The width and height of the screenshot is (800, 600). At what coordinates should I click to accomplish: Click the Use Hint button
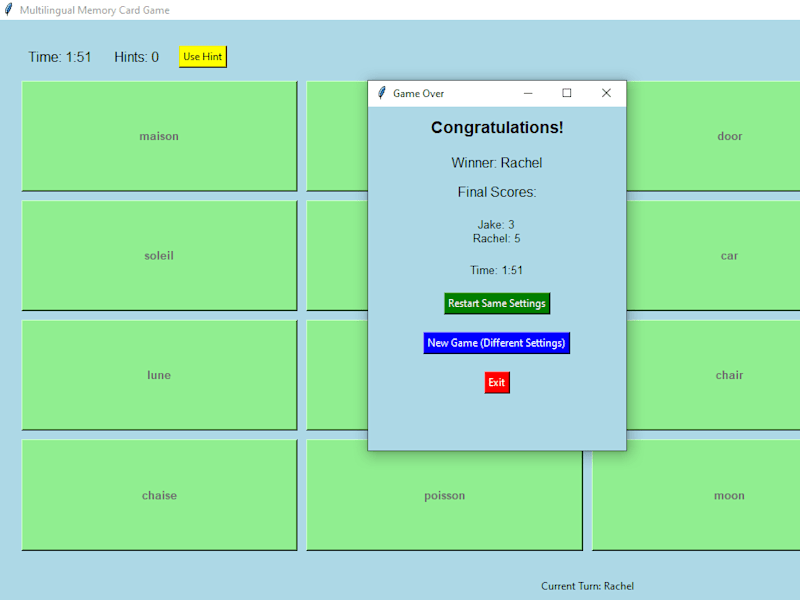point(203,57)
